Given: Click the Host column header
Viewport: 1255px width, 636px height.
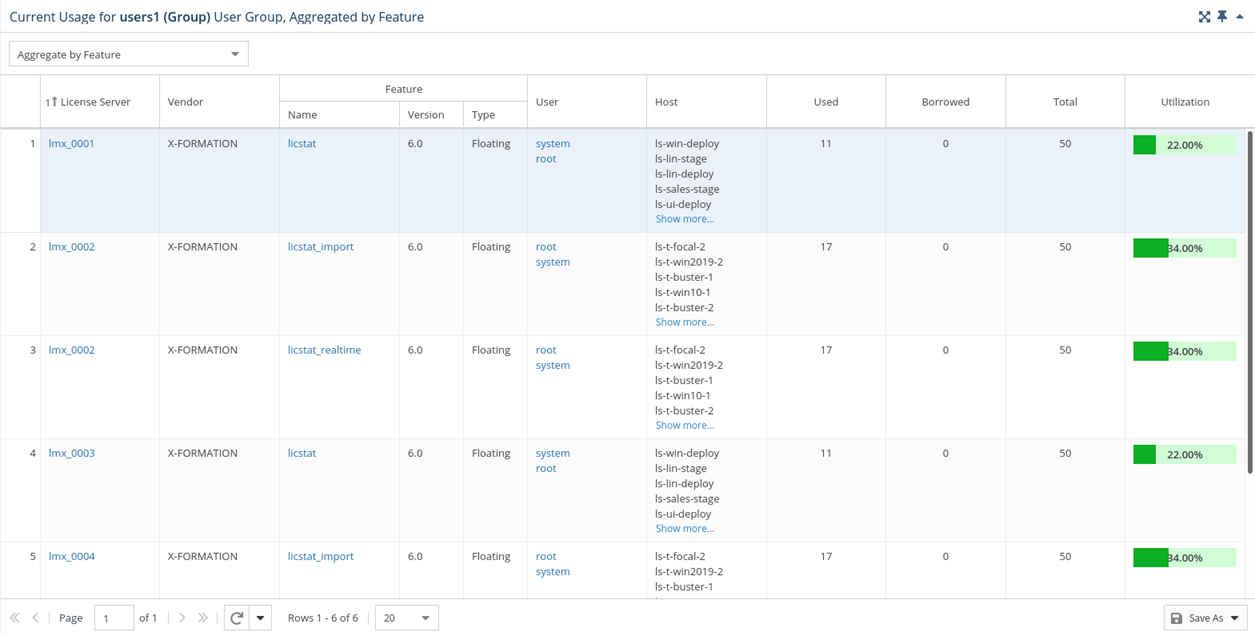Looking at the screenshot, I should coord(707,102).
